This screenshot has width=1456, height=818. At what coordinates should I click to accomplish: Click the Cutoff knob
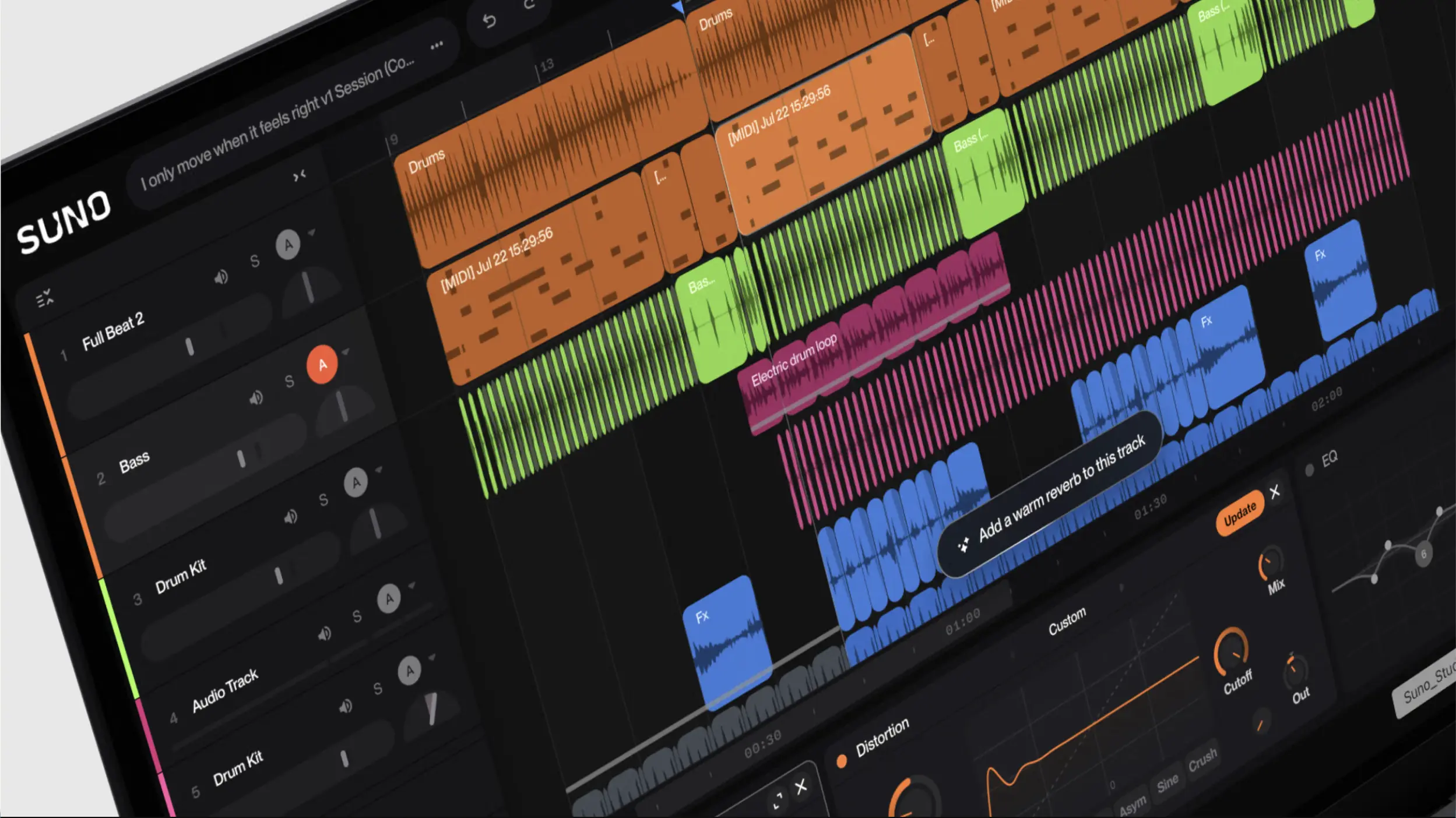click(1231, 652)
